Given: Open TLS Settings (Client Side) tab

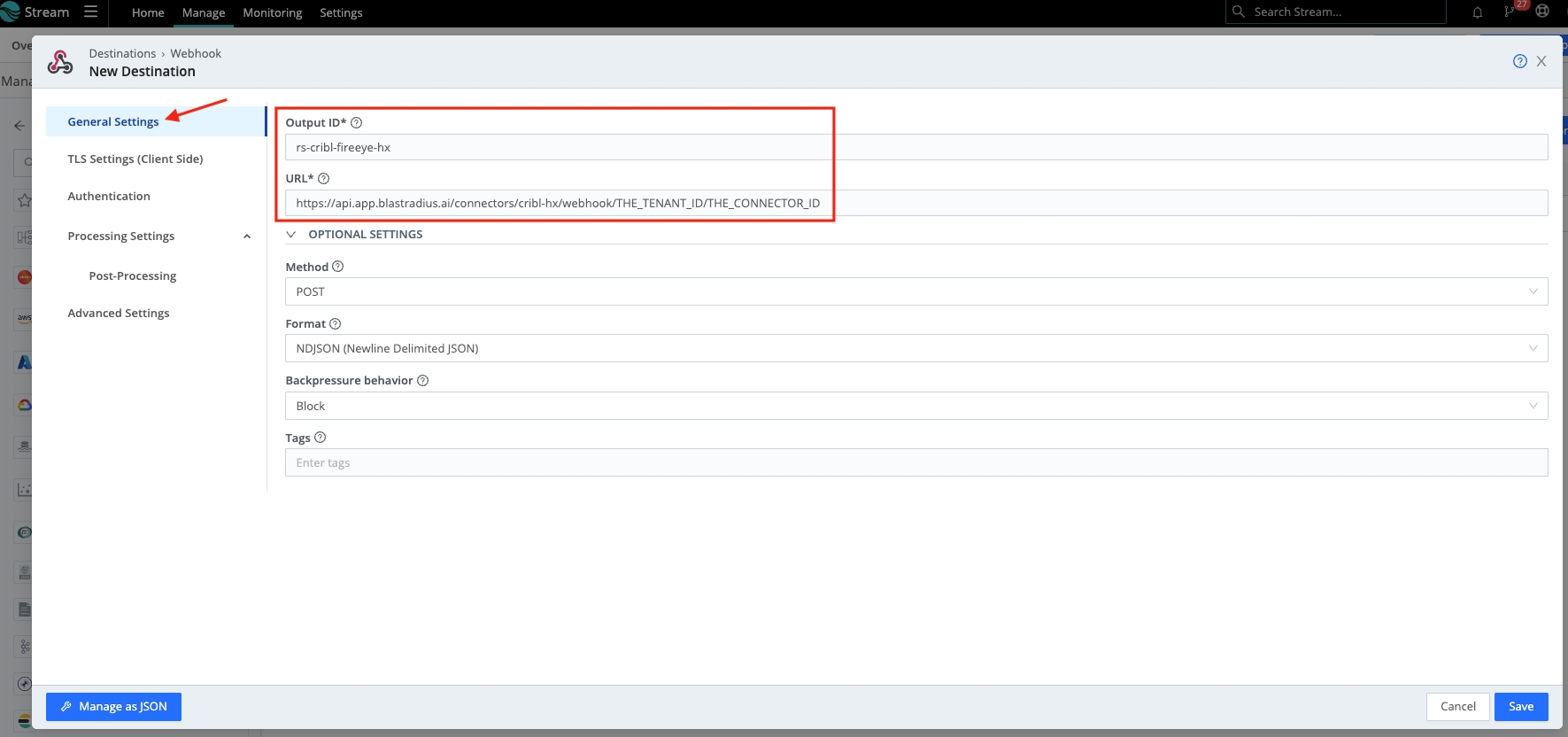Looking at the screenshot, I should click(x=135, y=159).
